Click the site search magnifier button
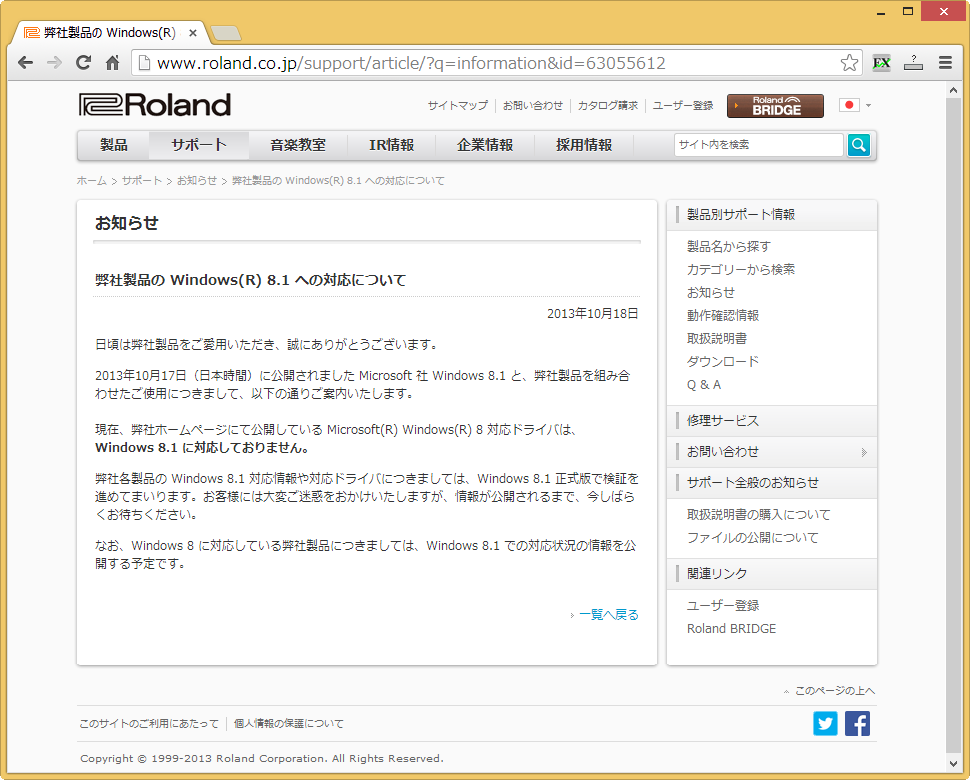This screenshot has height=780, width=970. tap(859, 145)
